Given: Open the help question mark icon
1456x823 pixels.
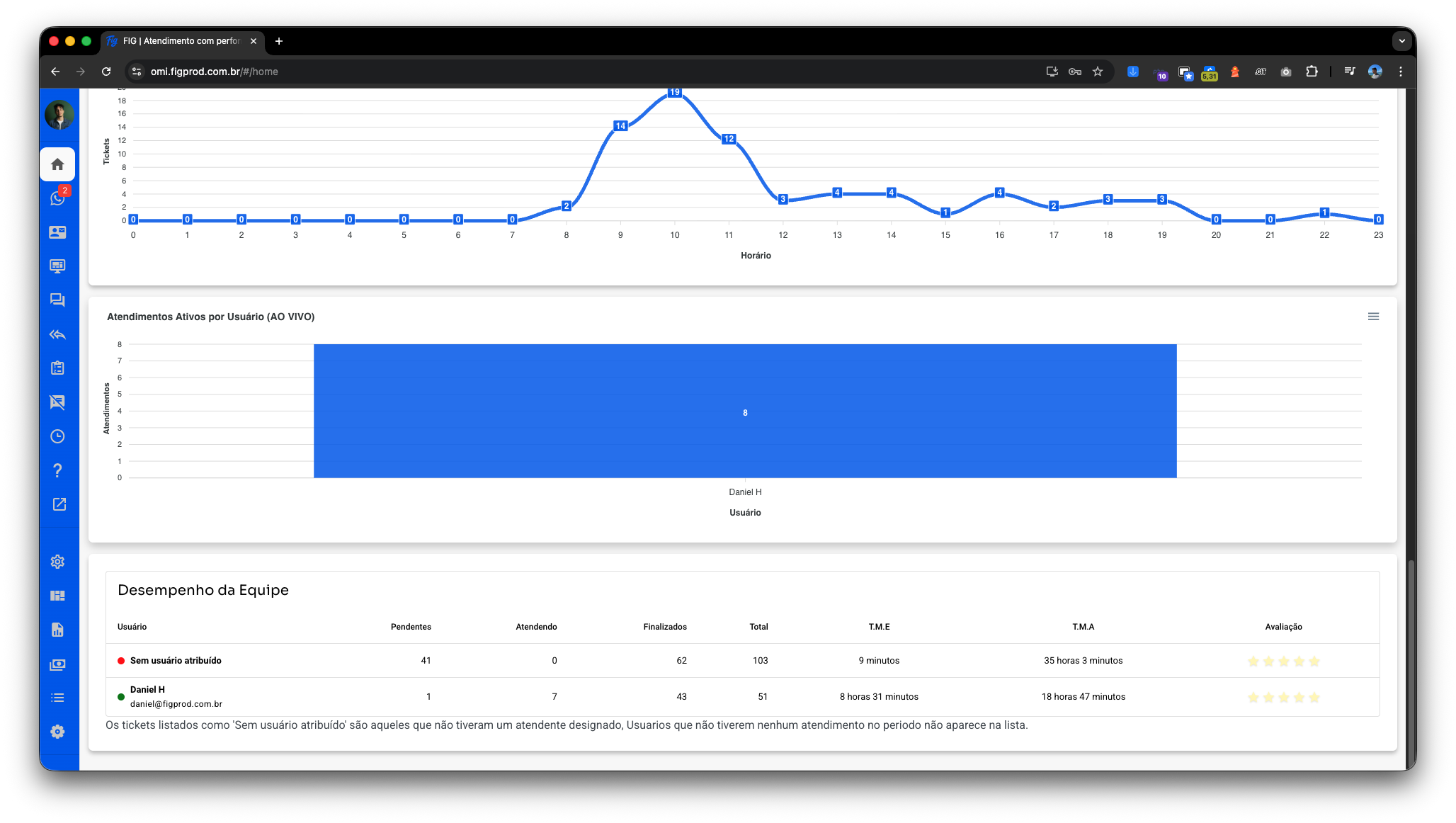Looking at the screenshot, I should [x=58, y=470].
